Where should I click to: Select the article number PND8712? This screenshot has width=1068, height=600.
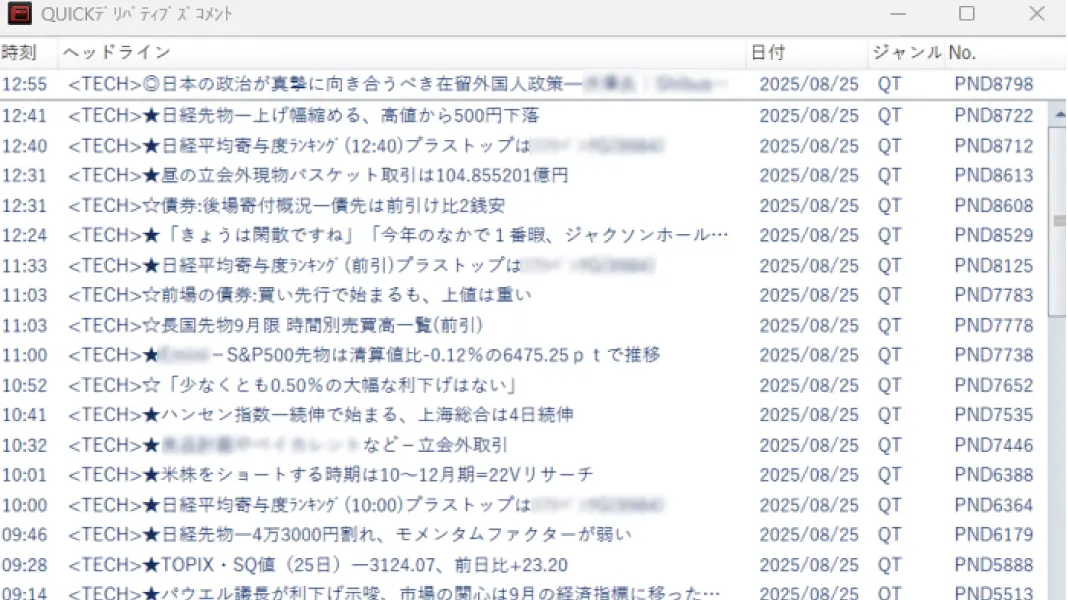[x=994, y=145]
